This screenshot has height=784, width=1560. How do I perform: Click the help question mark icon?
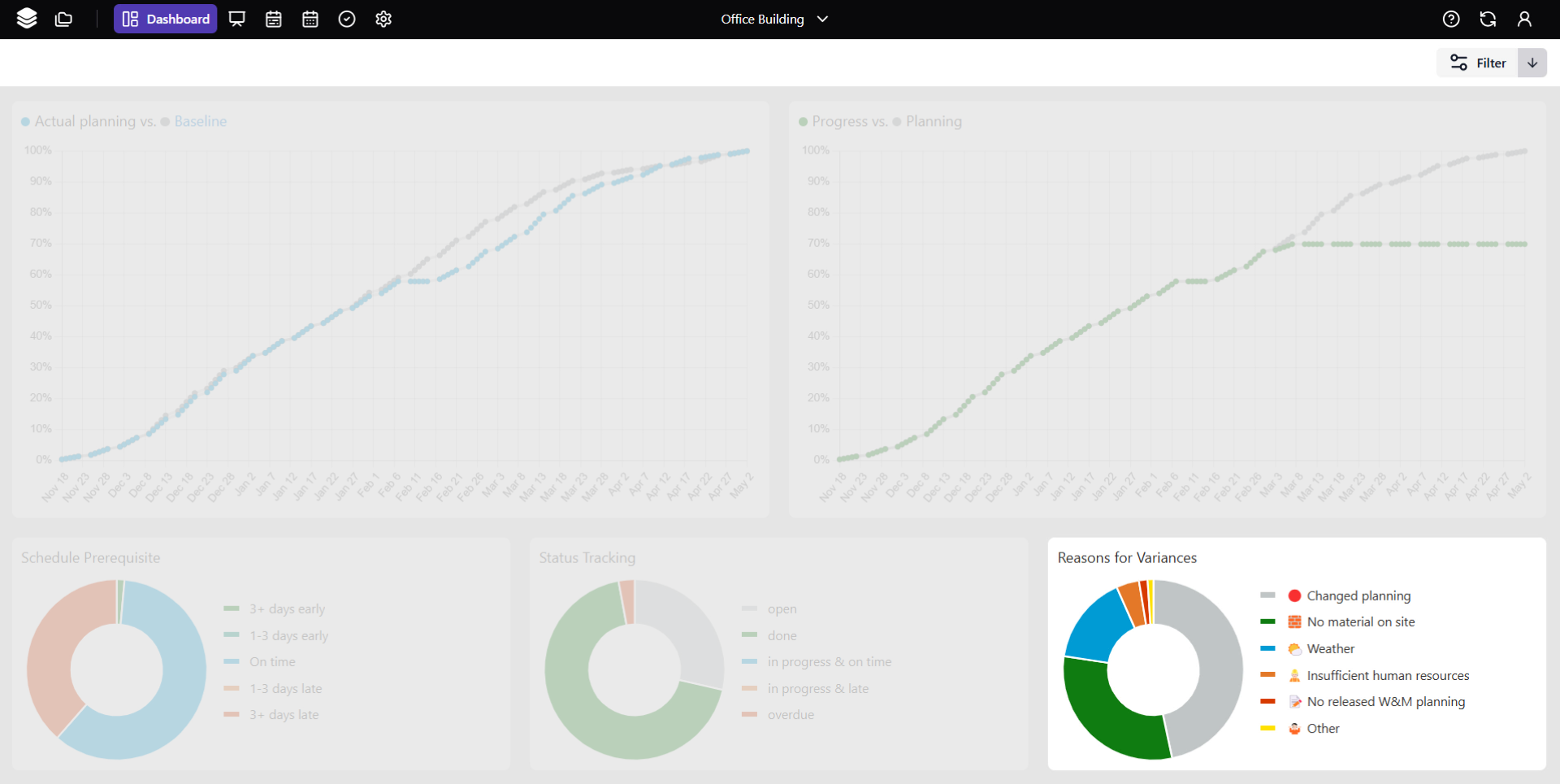(1451, 19)
